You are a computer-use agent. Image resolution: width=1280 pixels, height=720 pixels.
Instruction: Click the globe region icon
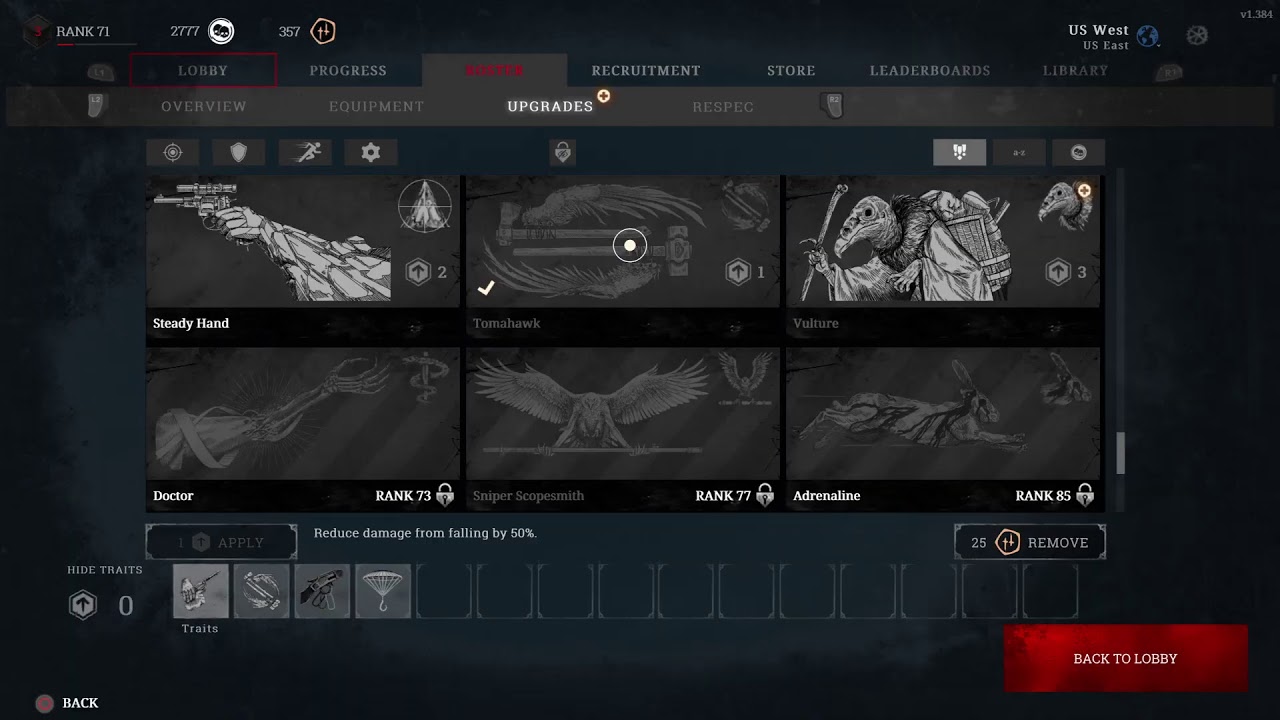pyautogui.click(x=1148, y=36)
